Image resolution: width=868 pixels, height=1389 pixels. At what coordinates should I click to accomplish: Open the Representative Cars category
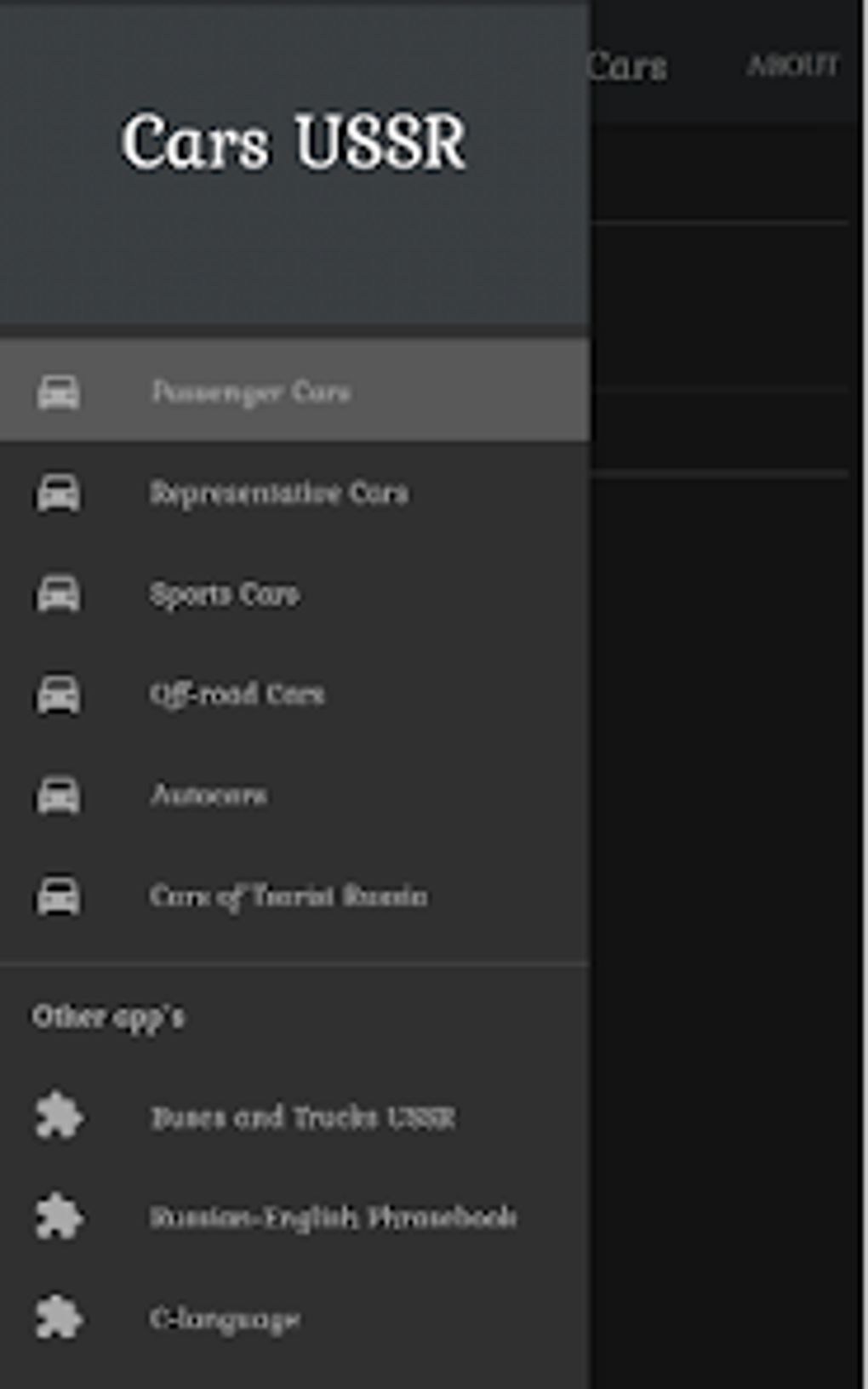(x=279, y=494)
